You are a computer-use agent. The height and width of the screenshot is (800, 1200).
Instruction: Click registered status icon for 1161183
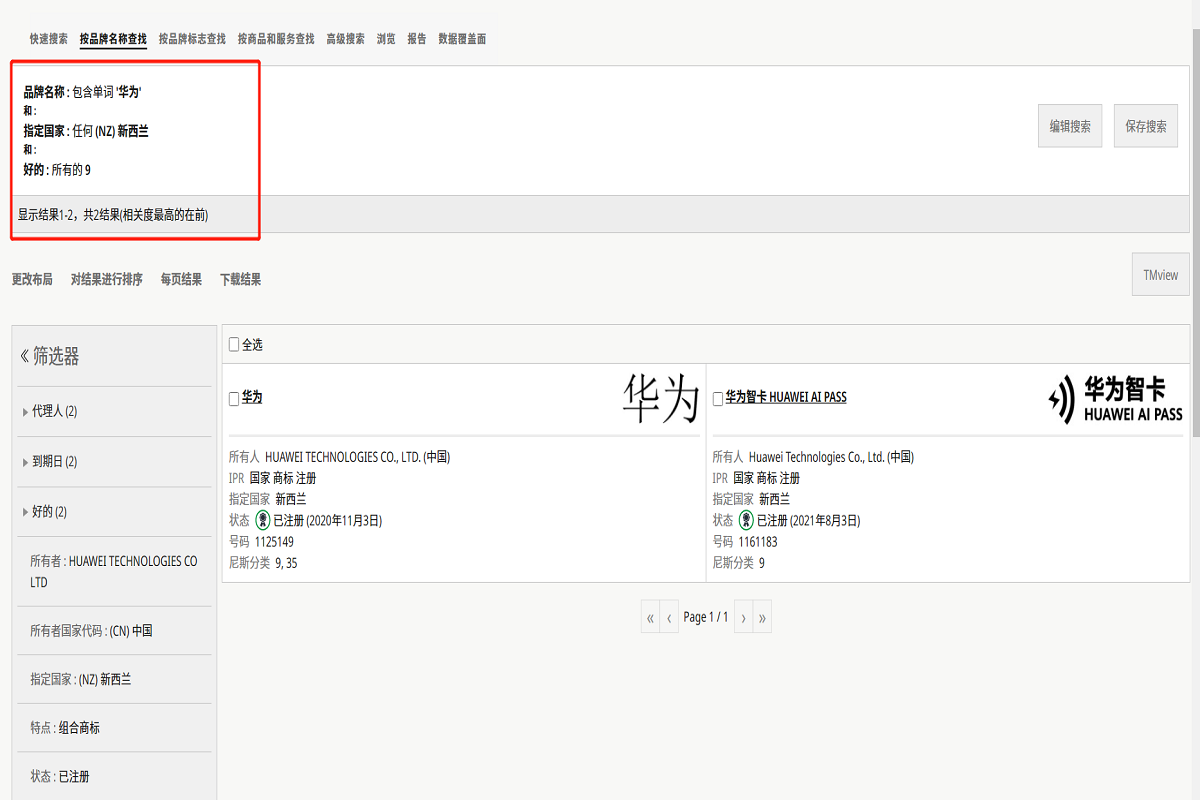click(x=746, y=520)
